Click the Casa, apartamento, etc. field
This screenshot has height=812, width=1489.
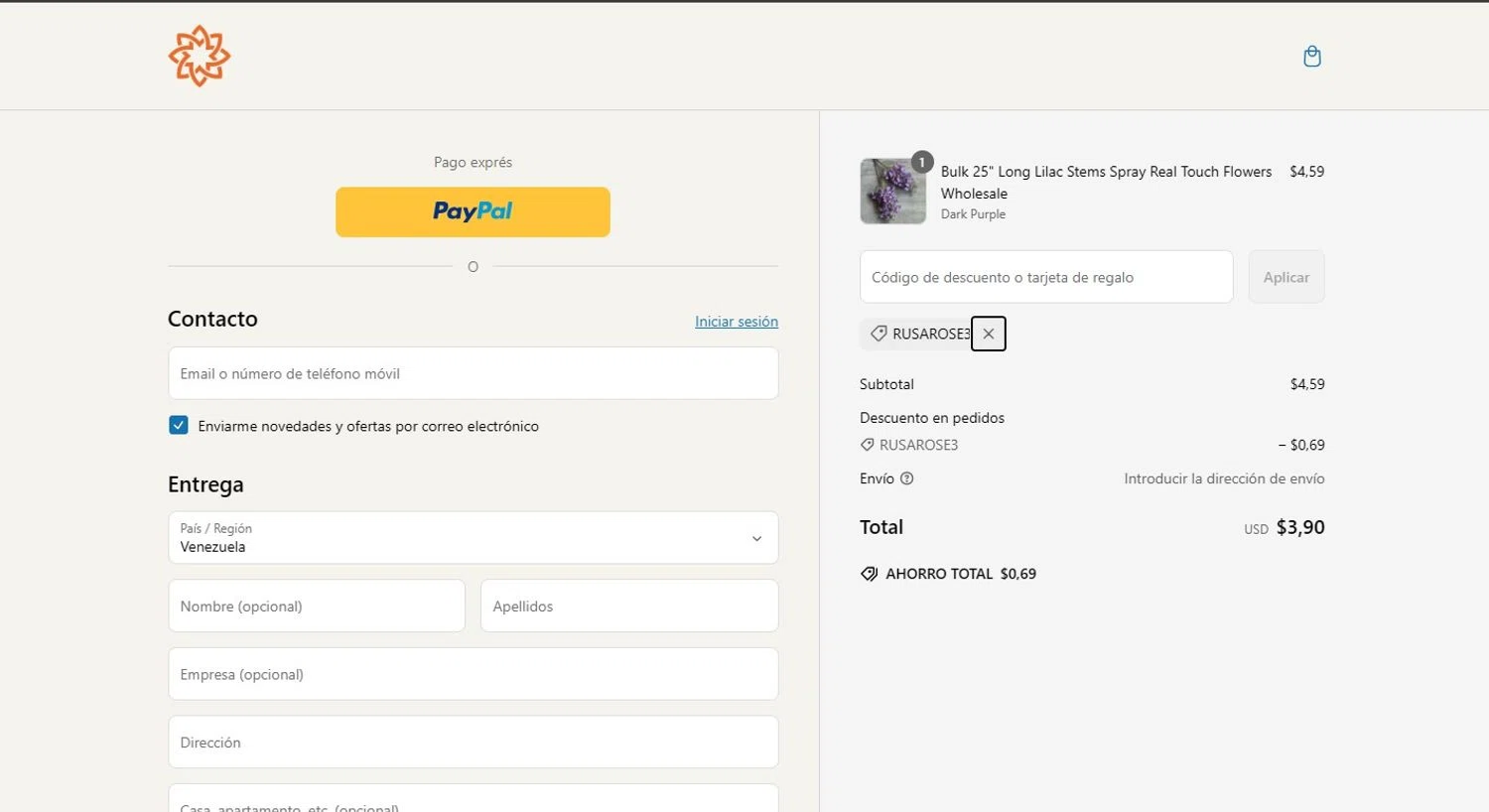(x=474, y=798)
